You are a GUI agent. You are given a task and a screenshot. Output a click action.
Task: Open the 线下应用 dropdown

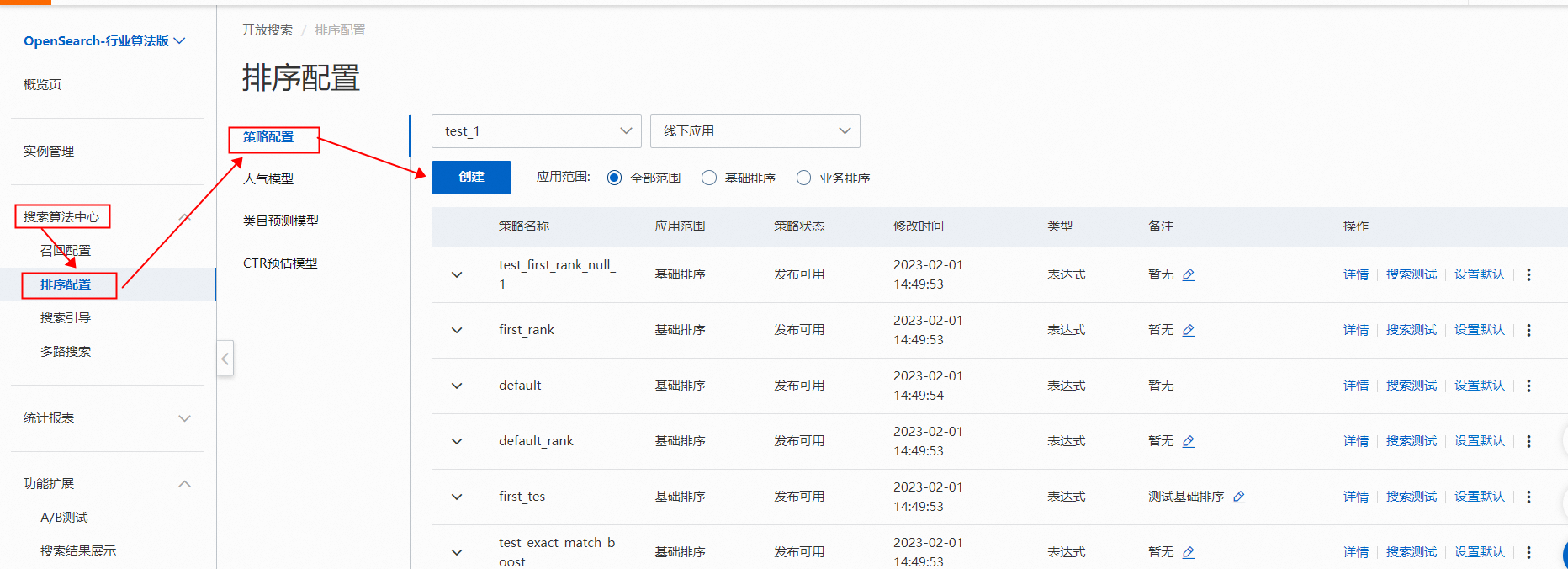[x=755, y=131]
